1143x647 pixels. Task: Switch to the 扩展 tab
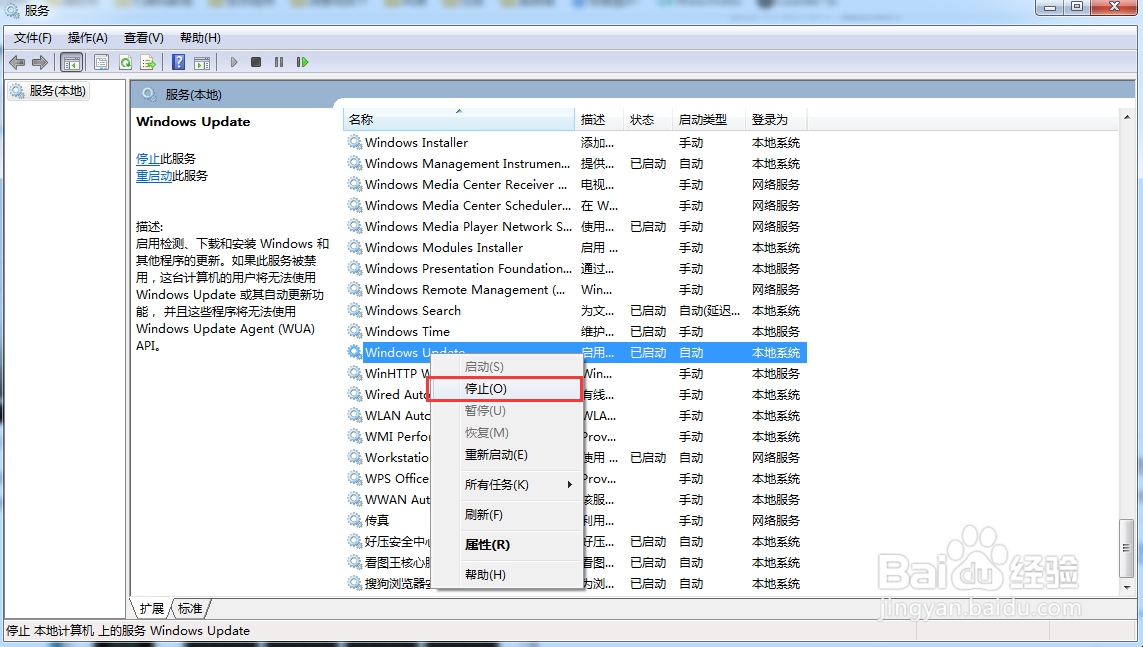pos(152,608)
